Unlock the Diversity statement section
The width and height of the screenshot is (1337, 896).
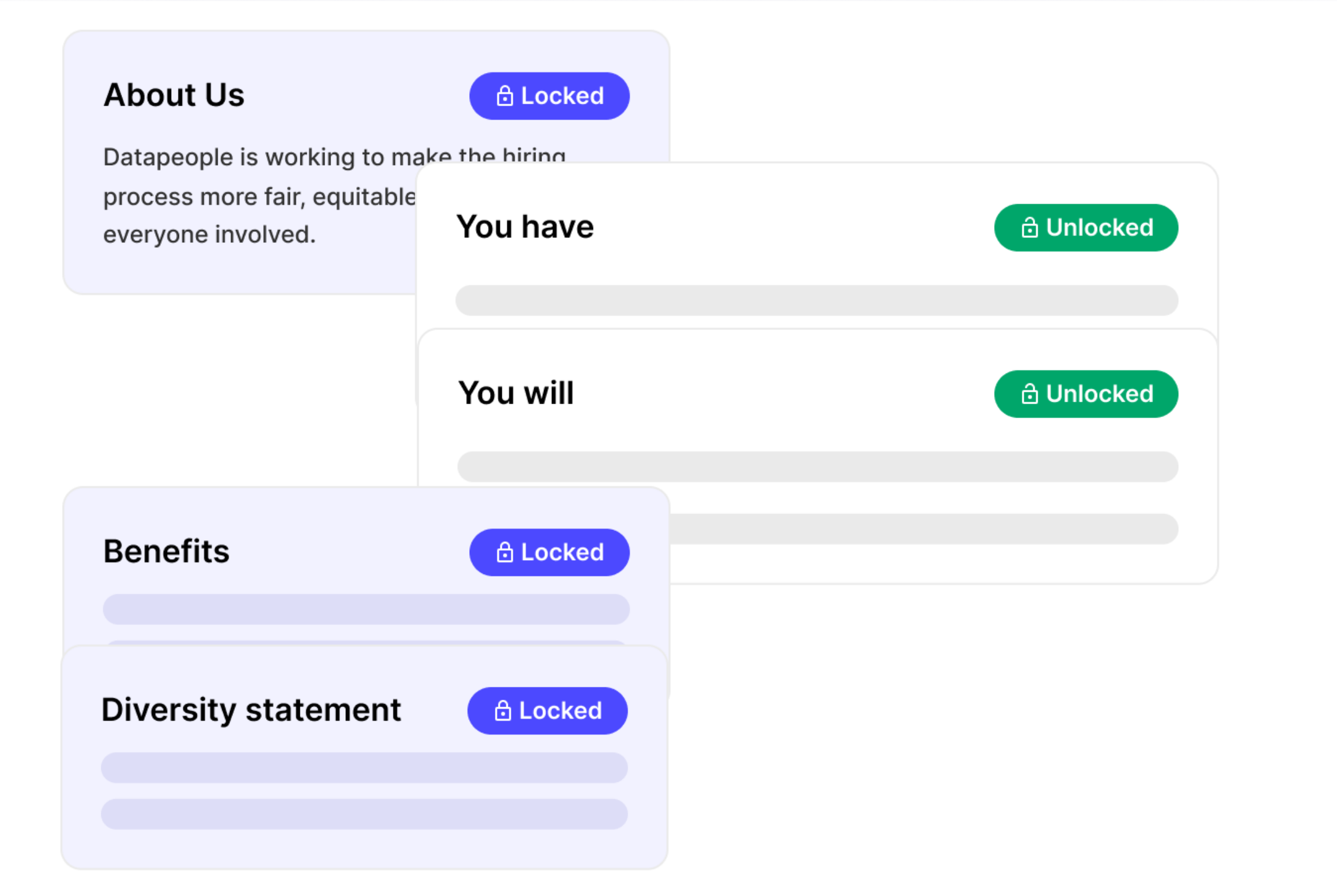[546, 710]
